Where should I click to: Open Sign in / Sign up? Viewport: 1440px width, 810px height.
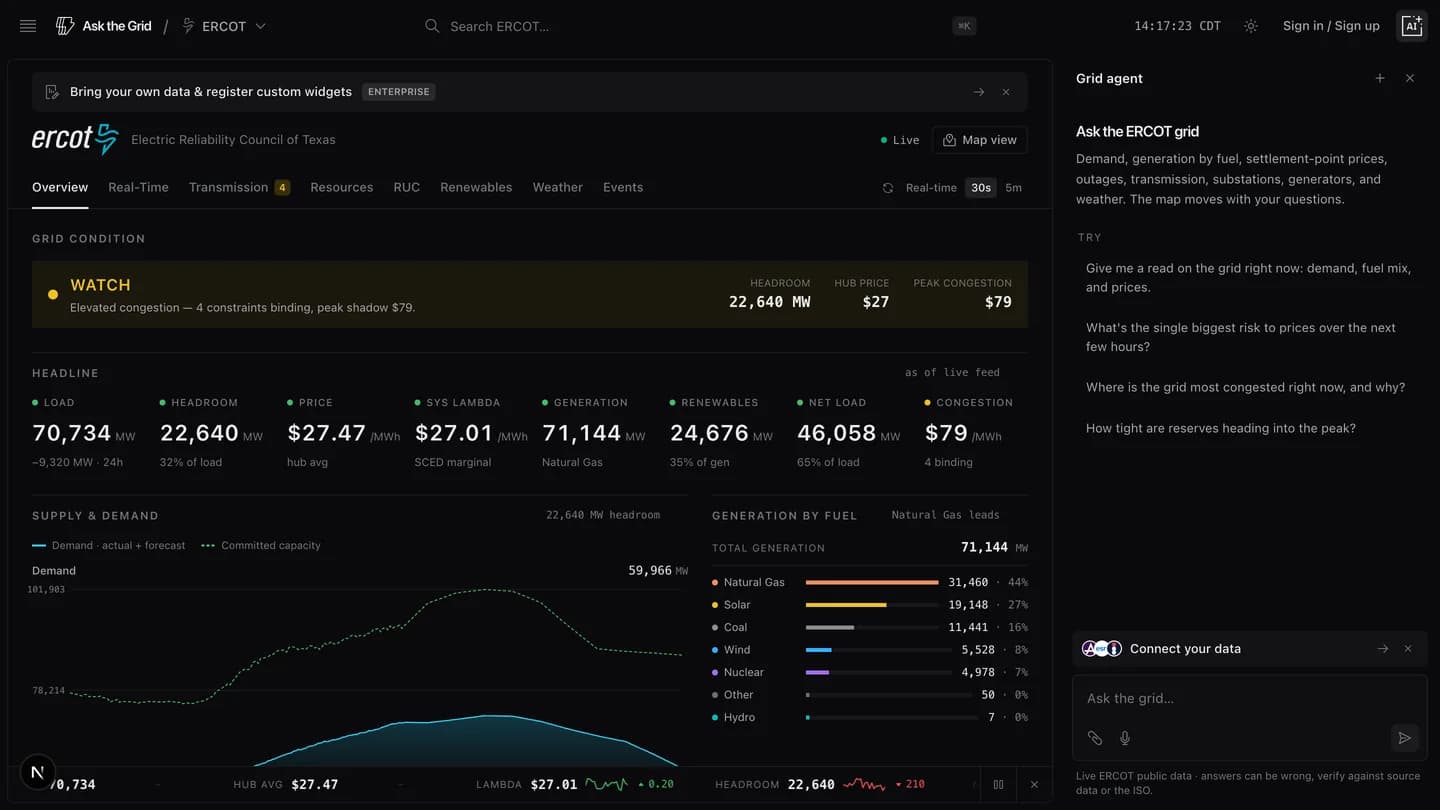coord(1331,26)
